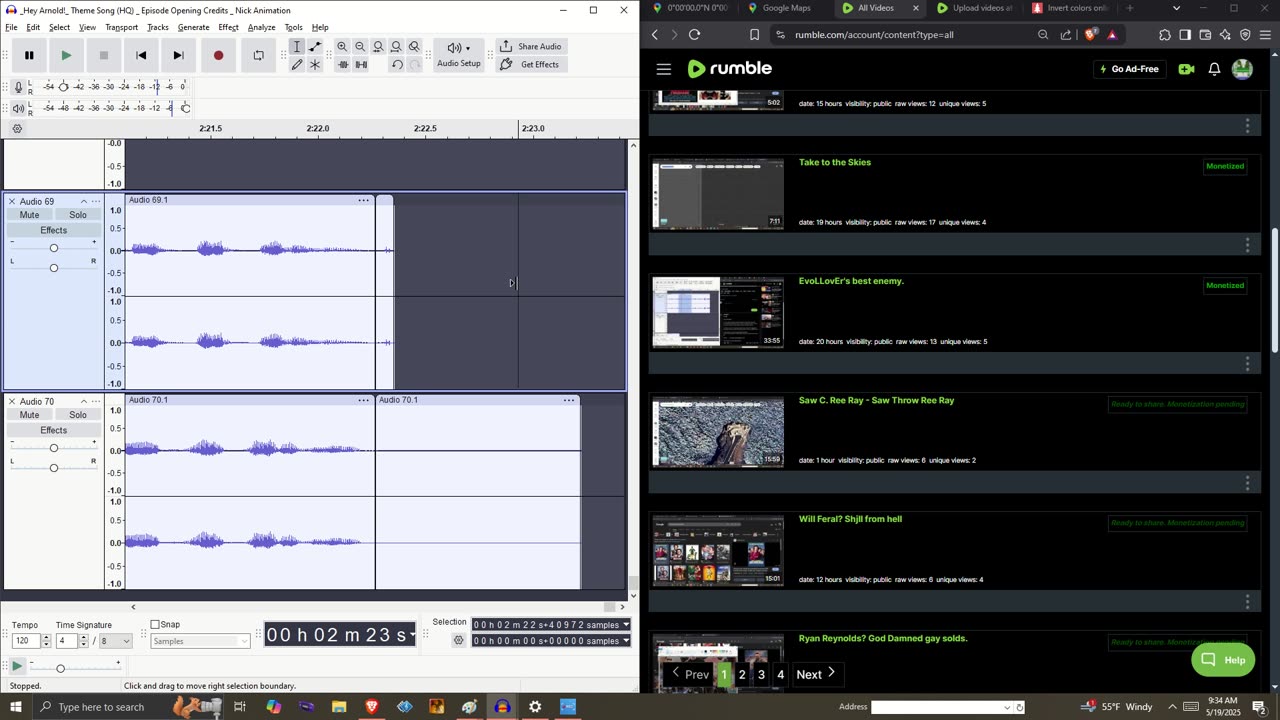
Task: Mute the Audio 69 track
Action: click(x=30, y=215)
